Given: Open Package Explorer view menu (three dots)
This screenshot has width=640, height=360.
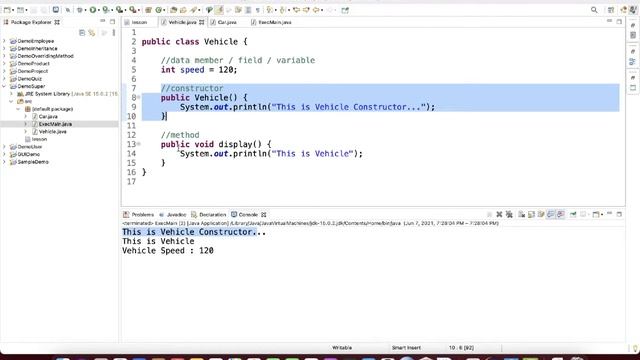Looking at the screenshot, I should (x=114, y=33).
